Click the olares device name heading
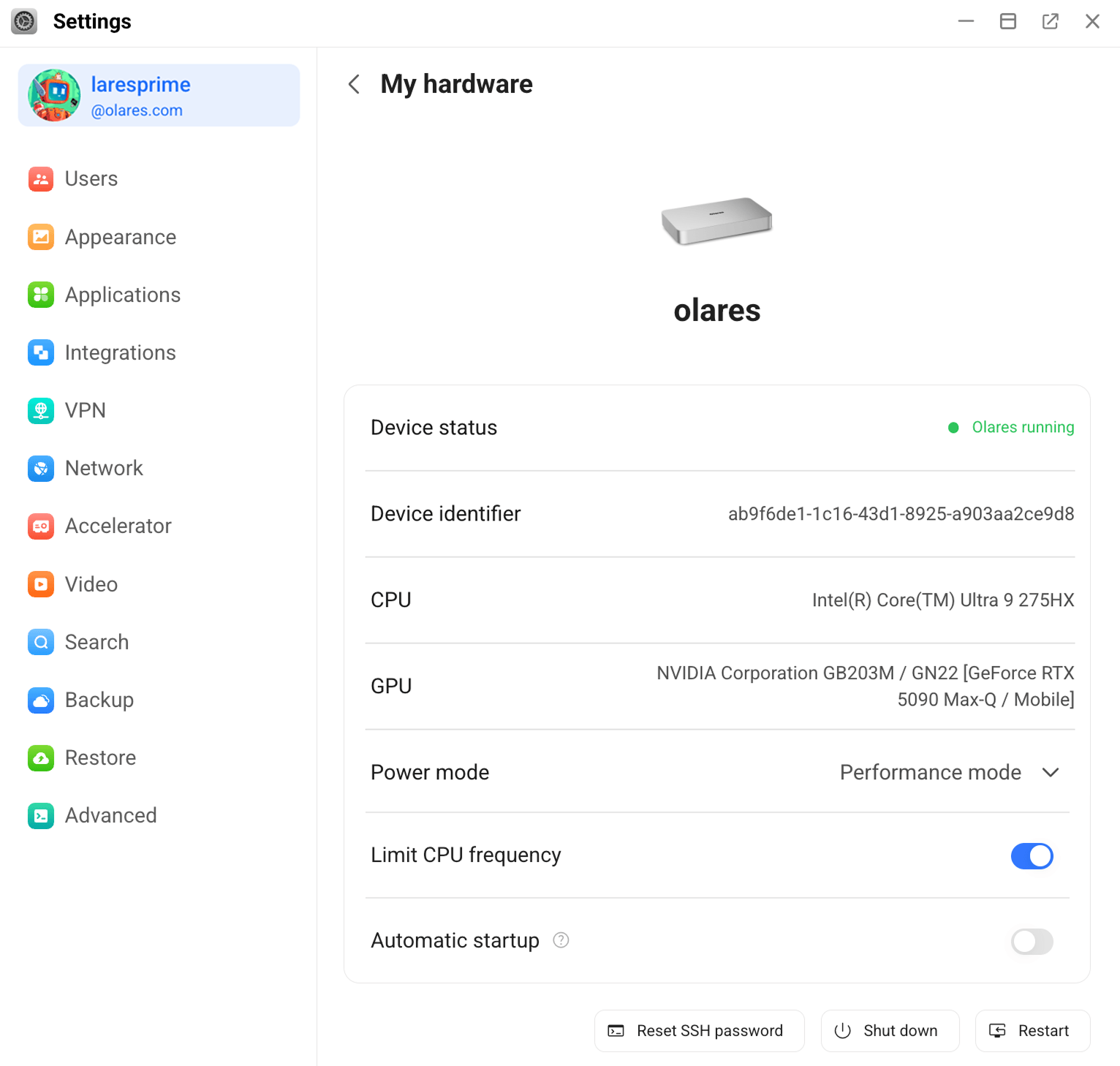The image size is (1120, 1066). tap(717, 311)
